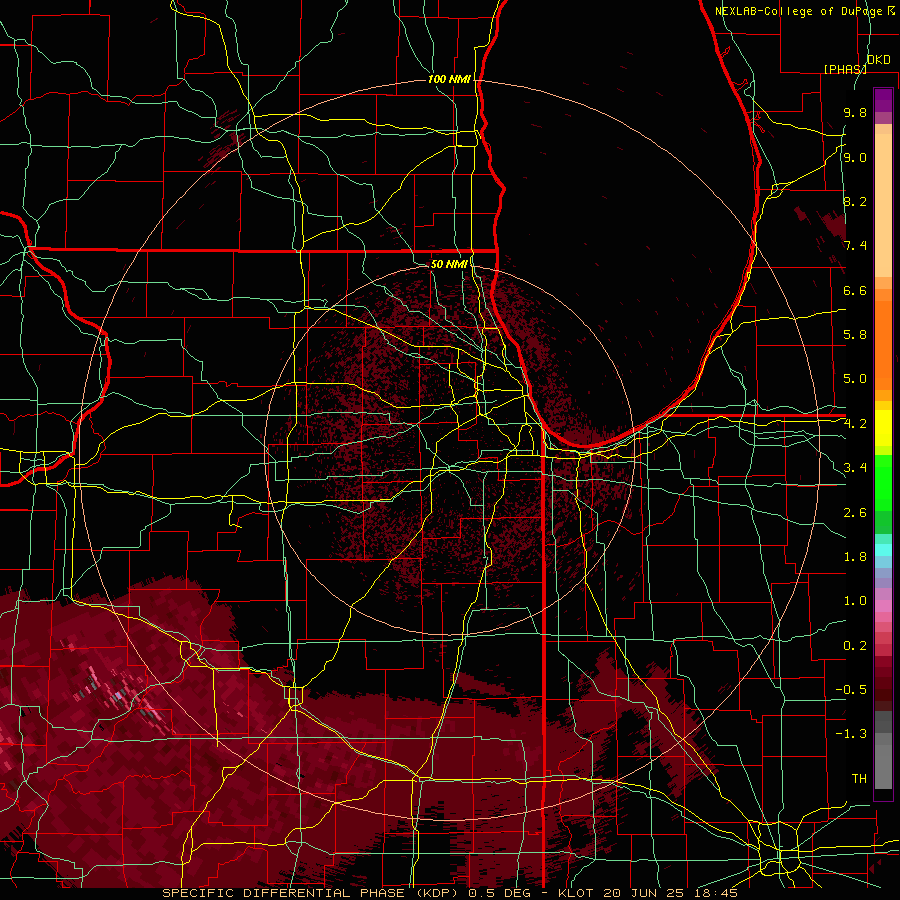Click the 5.8 scale value
The height and width of the screenshot is (900, 900).
click(855, 335)
